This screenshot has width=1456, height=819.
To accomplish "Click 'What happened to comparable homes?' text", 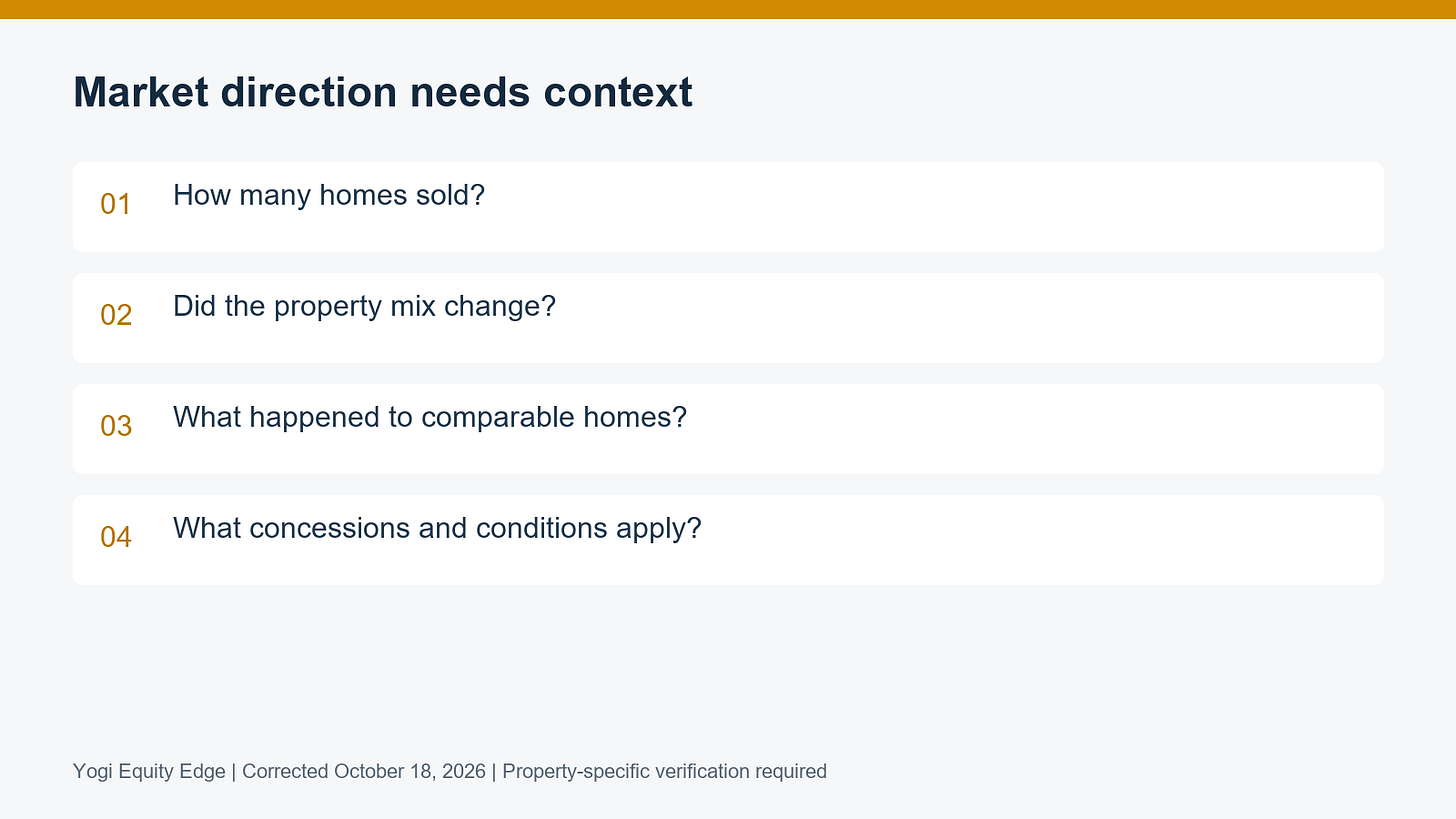I will point(430,417).
